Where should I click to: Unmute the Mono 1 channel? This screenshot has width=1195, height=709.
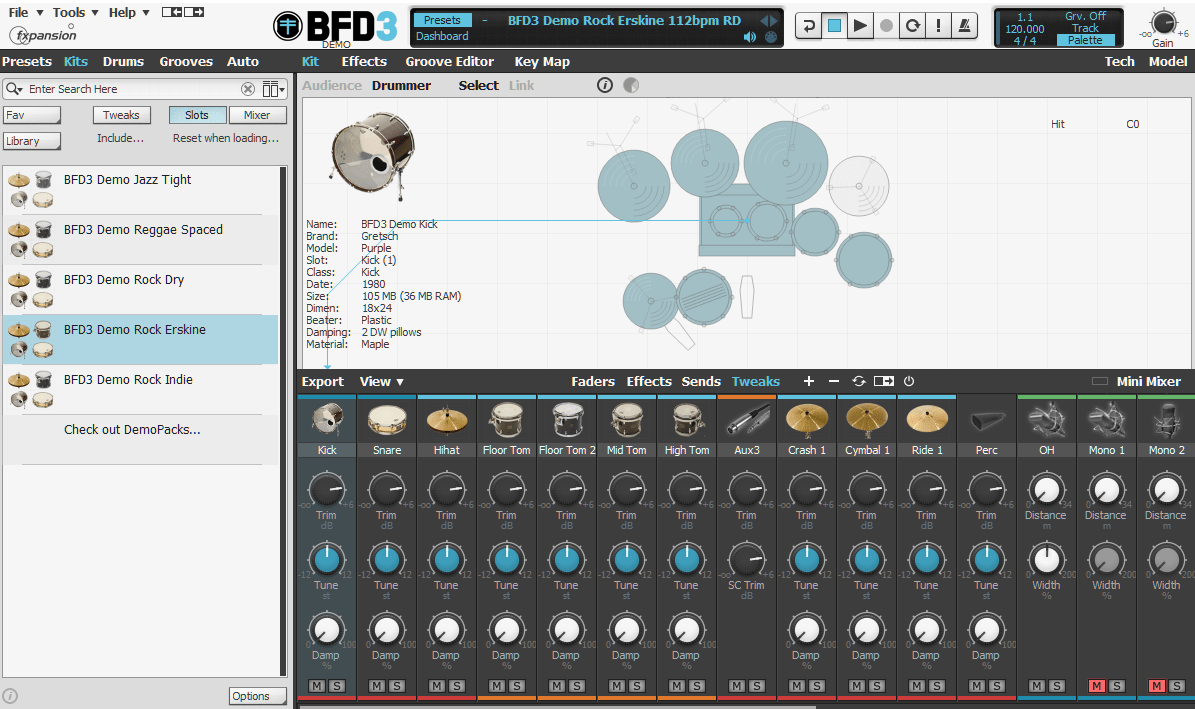[x=1097, y=686]
